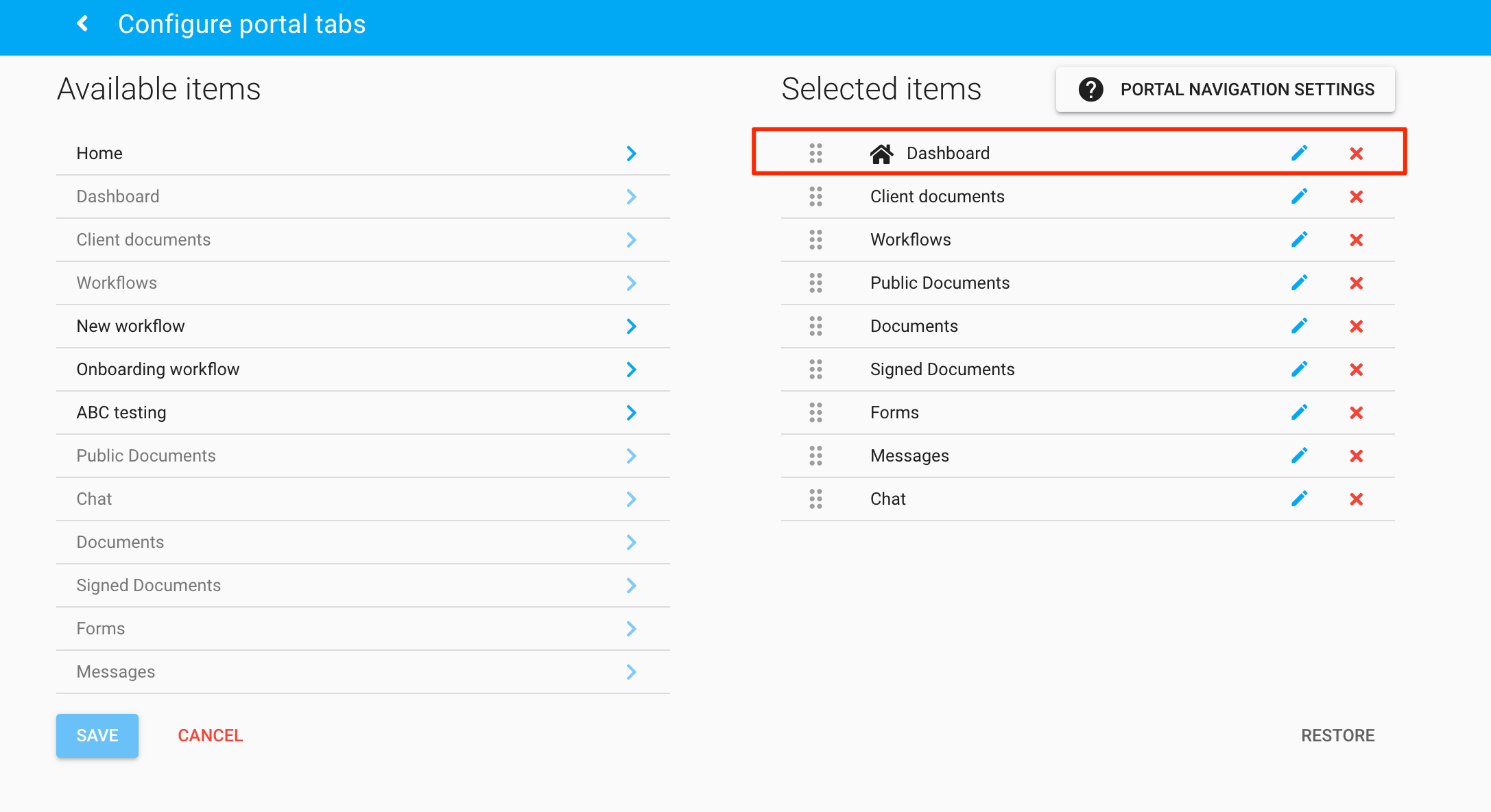Image resolution: width=1491 pixels, height=812 pixels.
Task: Click the back arrow in header
Action: [x=83, y=24]
